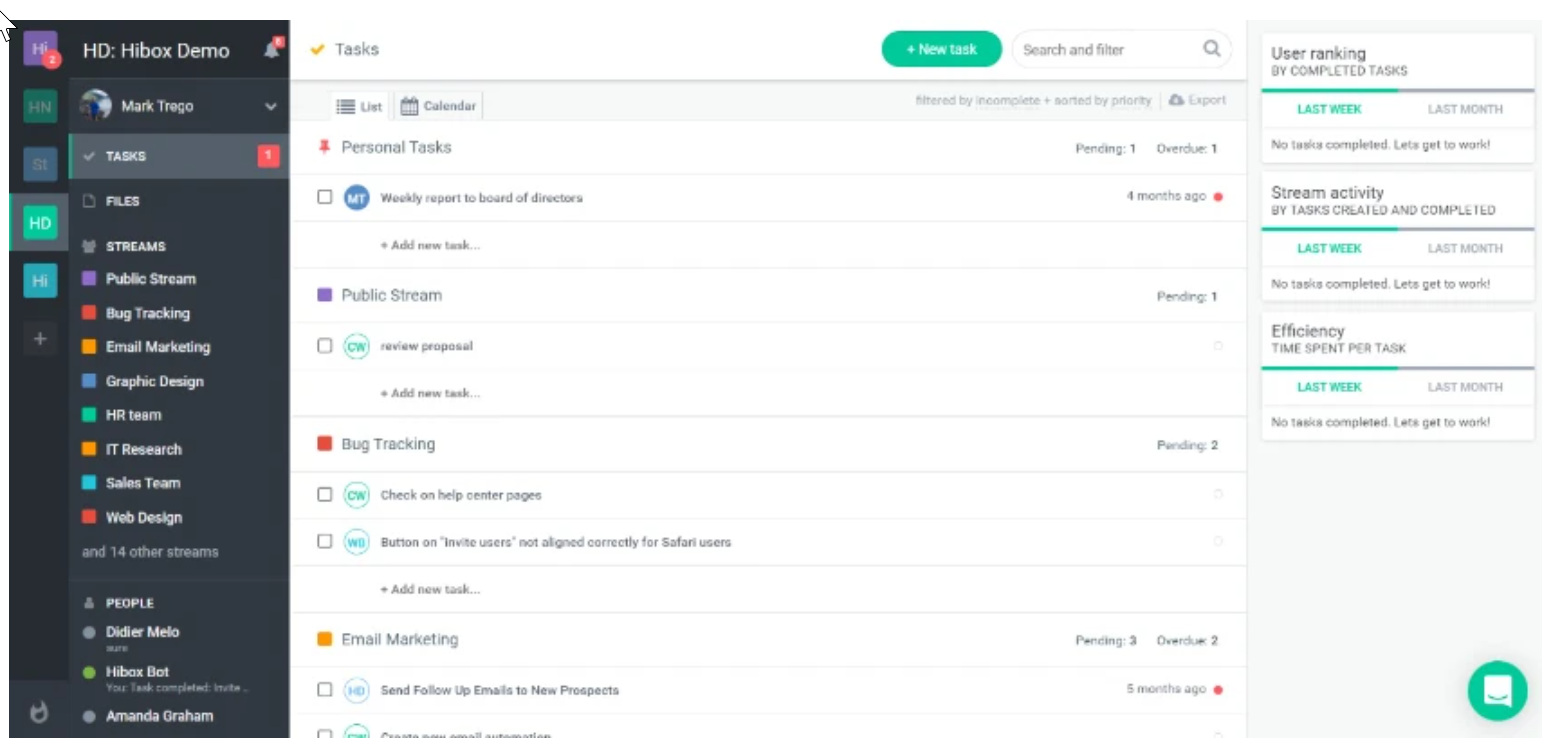The height and width of the screenshot is (756, 1565).
Task: Open the purple Hi workspace with badge
Action: click(x=40, y=48)
